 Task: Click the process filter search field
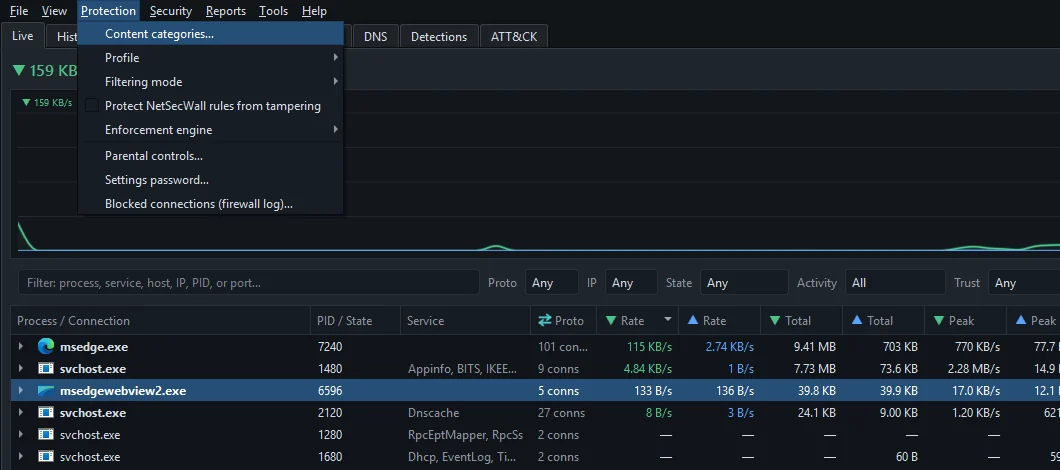(x=249, y=283)
